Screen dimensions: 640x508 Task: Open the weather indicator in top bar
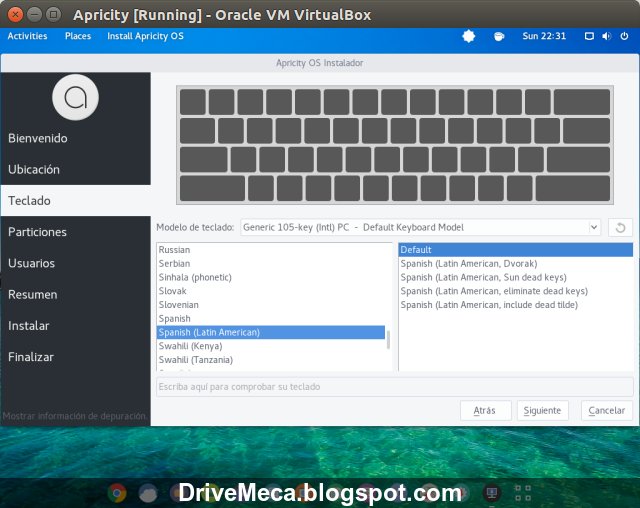[x=469, y=36]
